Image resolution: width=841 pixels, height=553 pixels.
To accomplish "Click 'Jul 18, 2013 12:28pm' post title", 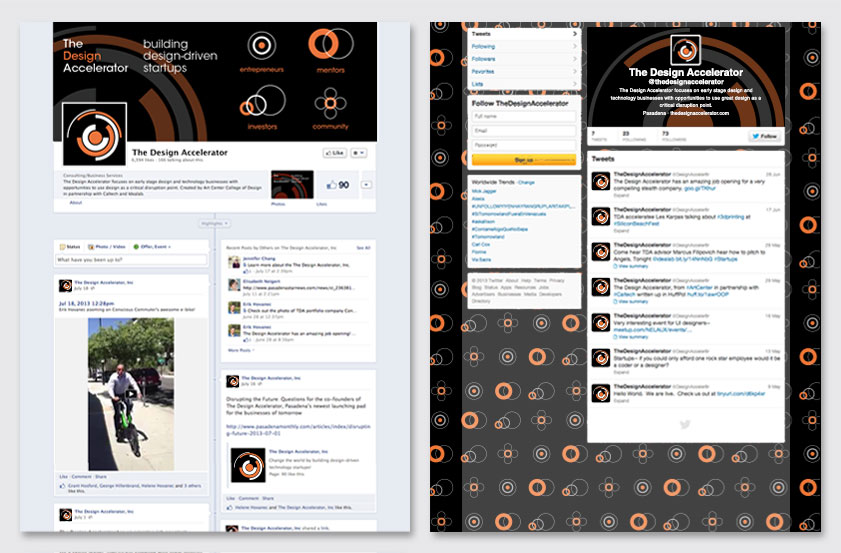I will pyautogui.click(x=86, y=304).
